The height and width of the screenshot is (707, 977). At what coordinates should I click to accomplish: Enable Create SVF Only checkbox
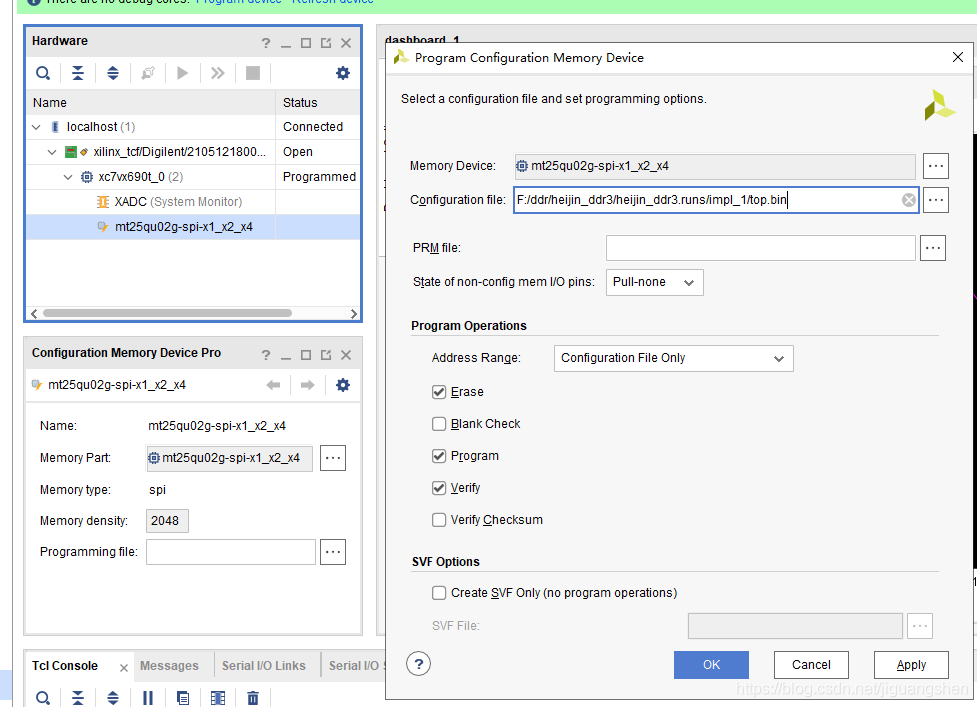(x=439, y=593)
